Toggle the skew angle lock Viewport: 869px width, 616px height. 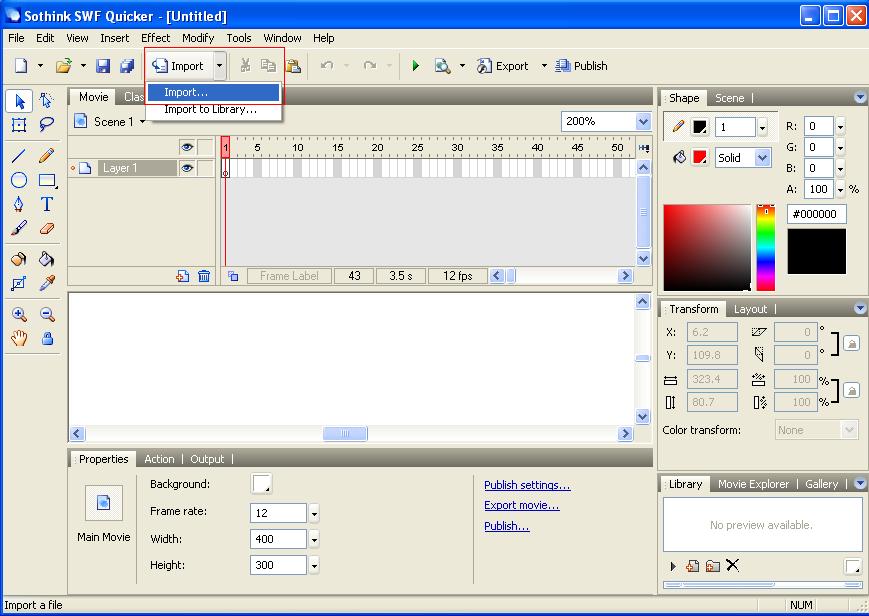(851, 343)
